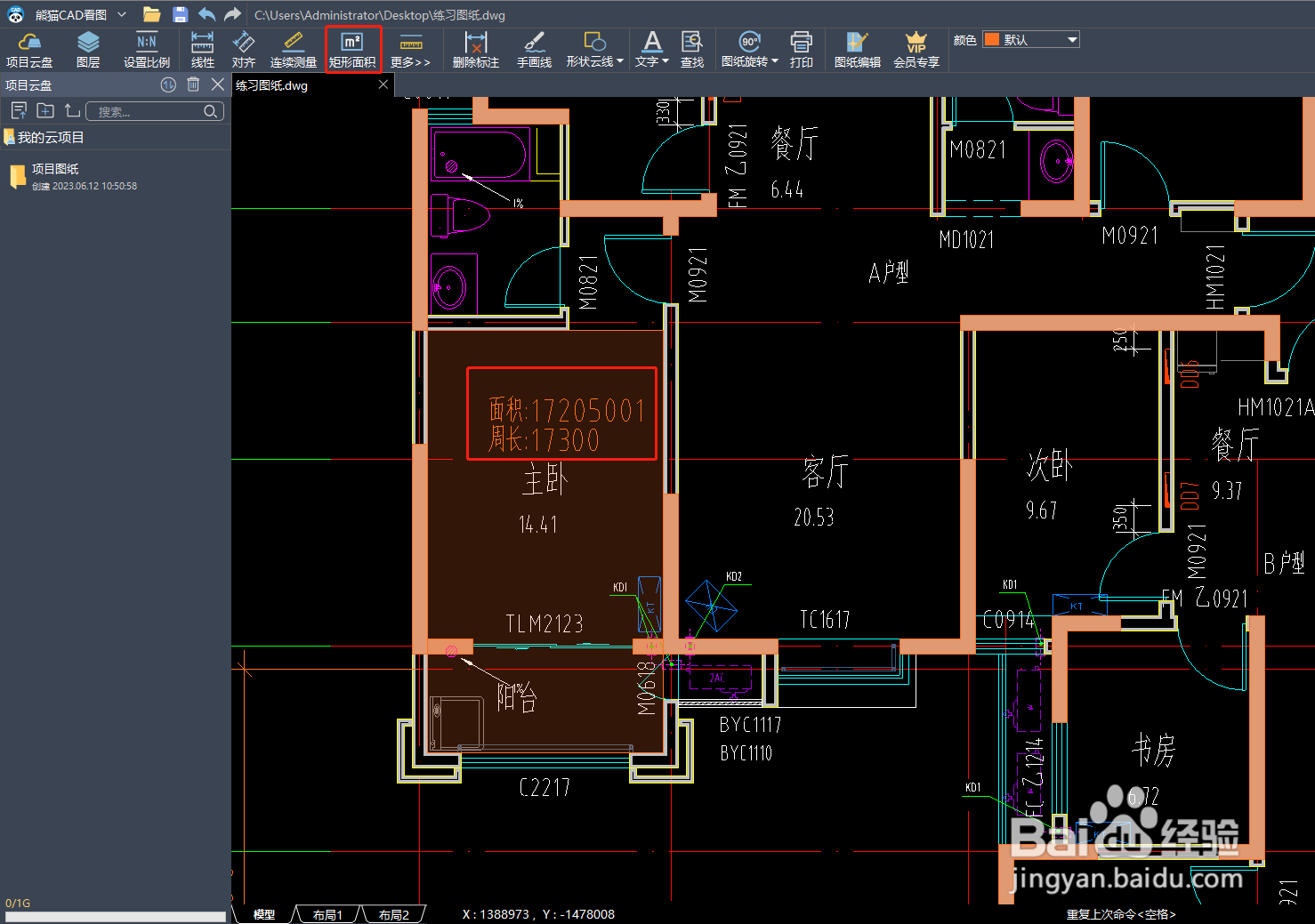Expand the 图纸旋转 rotation dropdown
The image size is (1315, 924).
pyautogui.click(x=775, y=61)
